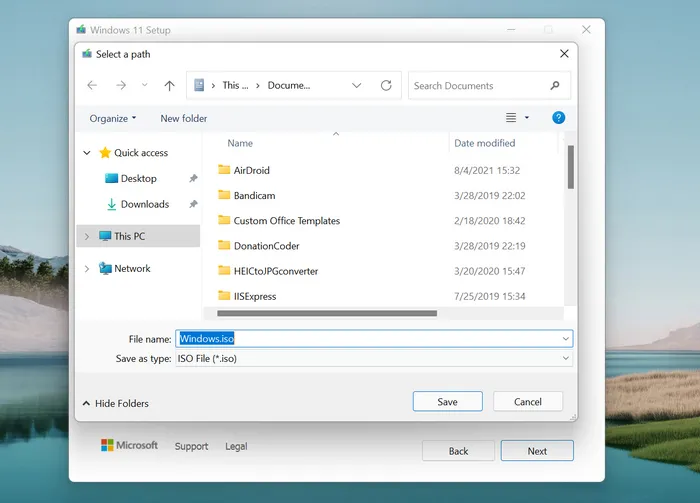Close the Select a path dialog

pos(564,54)
